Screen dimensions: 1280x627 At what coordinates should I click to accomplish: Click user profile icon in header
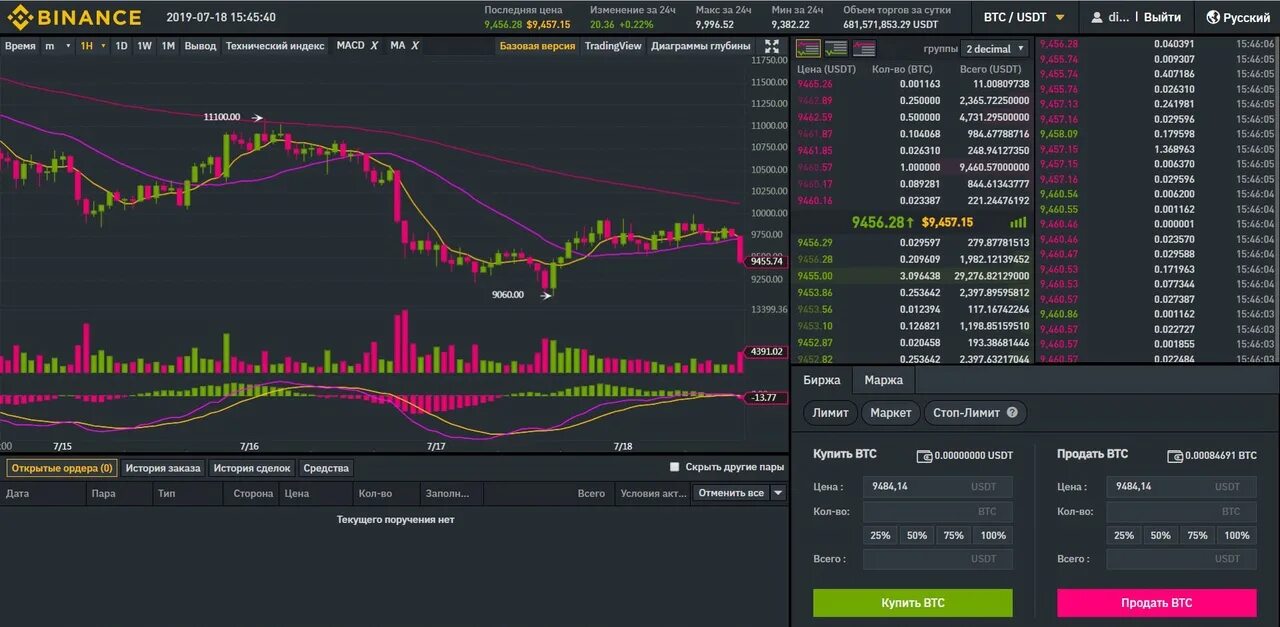pyautogui.click(x=1097, y=17)
